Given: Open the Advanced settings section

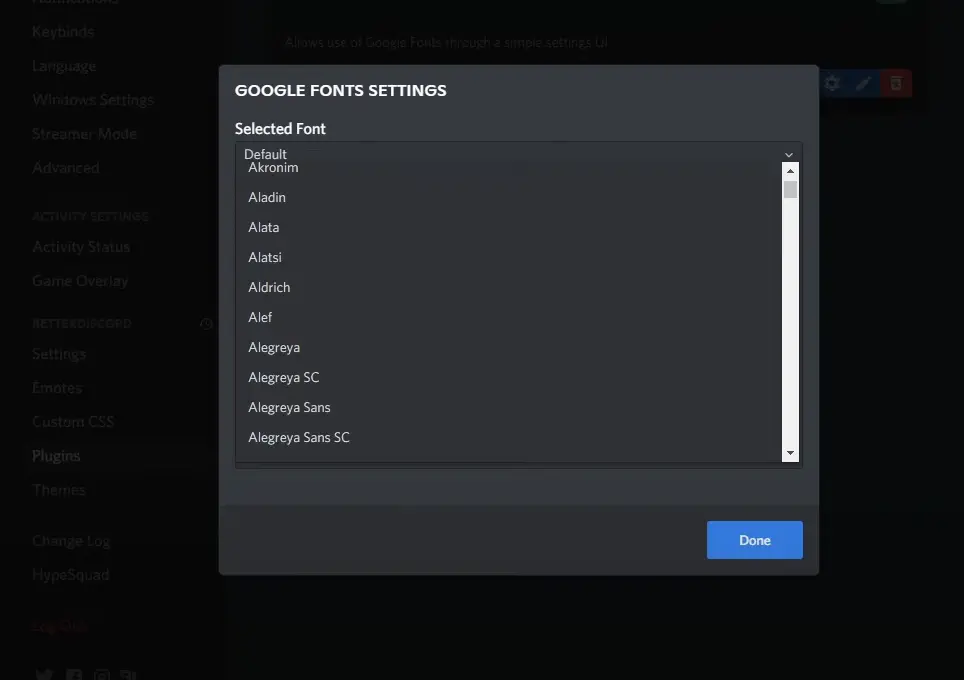Looking at the screenshot, I should (66, 167).
